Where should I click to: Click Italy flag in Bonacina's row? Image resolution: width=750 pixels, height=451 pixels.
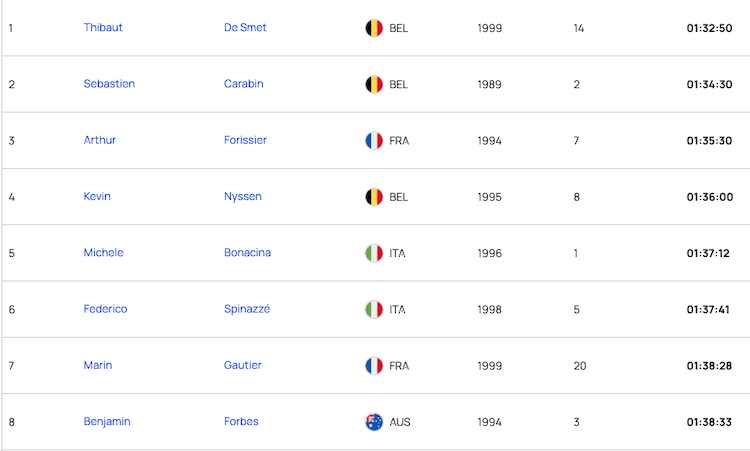(374, 253)
